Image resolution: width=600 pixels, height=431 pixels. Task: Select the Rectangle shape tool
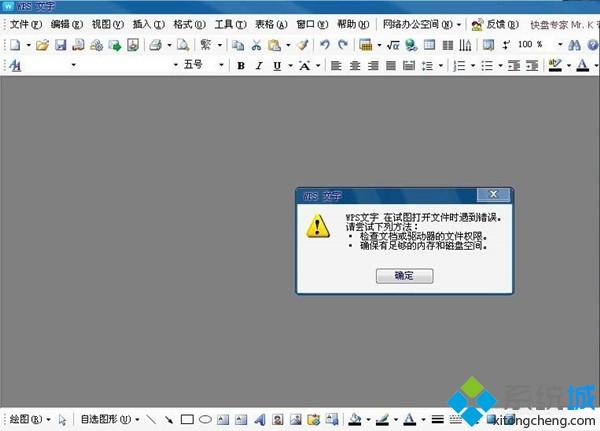[x=187, y=420]
